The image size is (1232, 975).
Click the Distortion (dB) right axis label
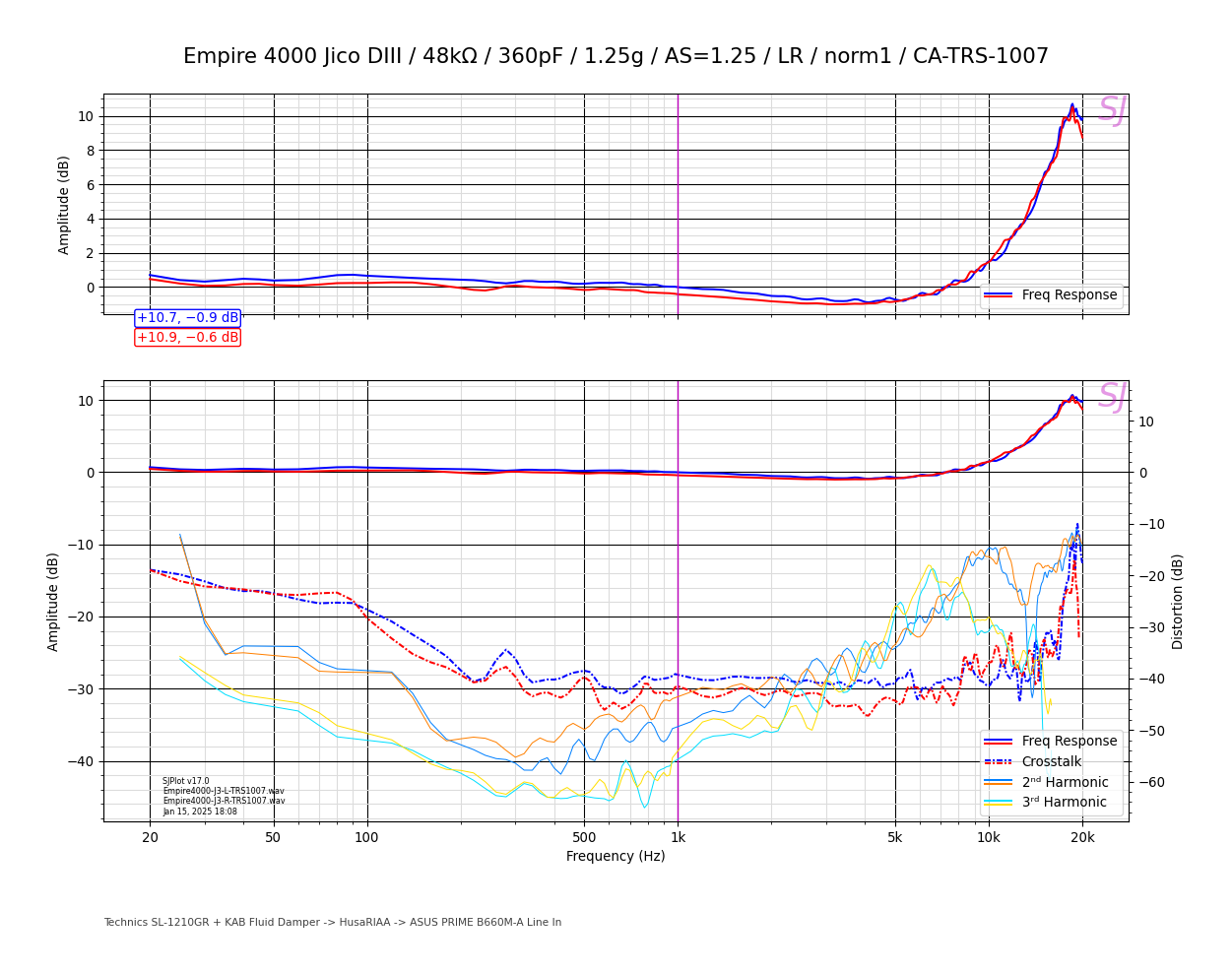point(1178,601)
